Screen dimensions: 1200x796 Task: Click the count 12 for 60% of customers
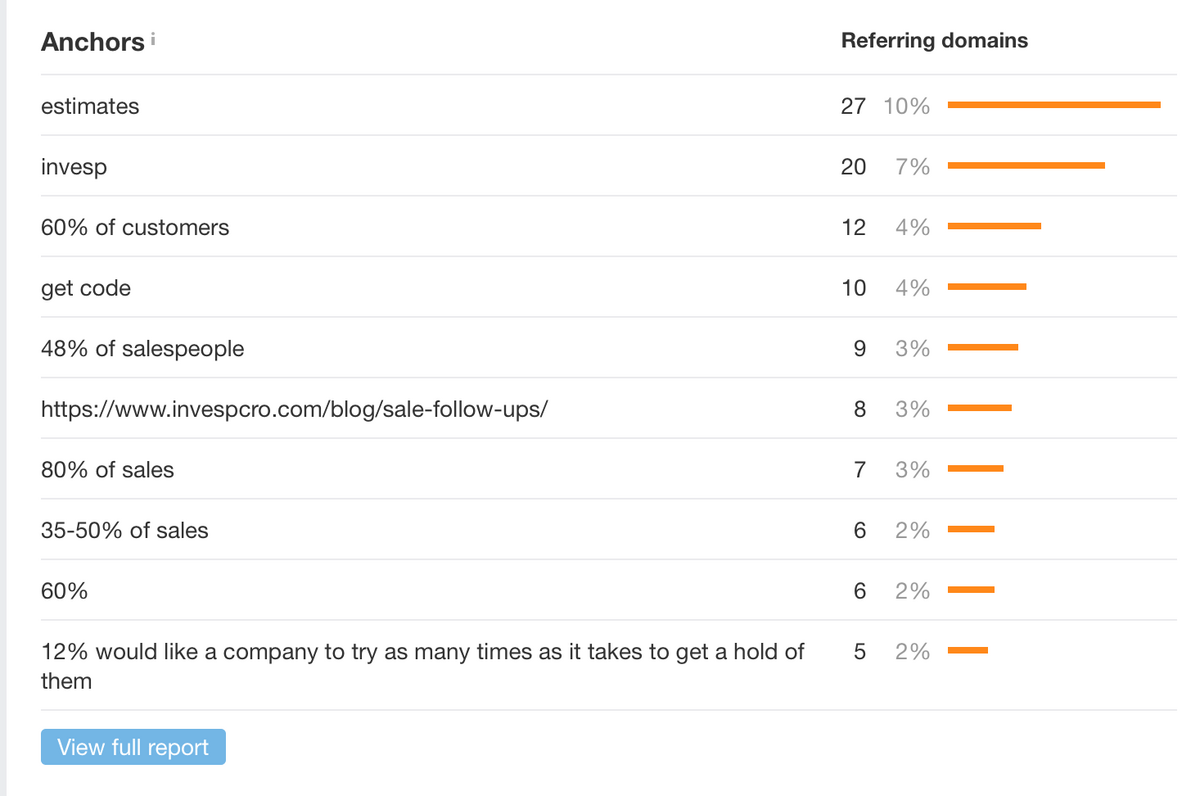pos(853,228)
